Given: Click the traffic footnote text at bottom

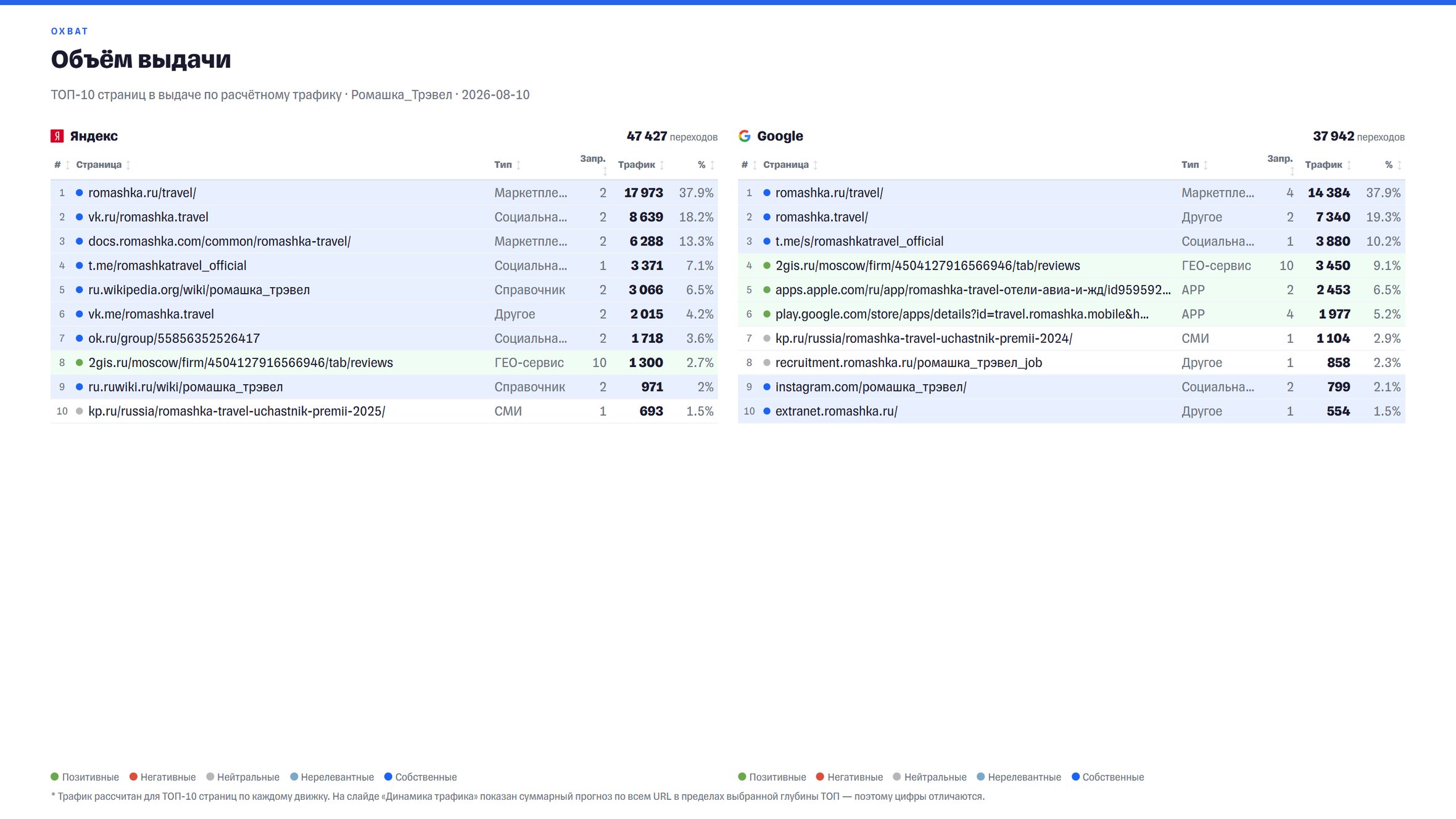Looking at the screenshot, I should (518, 797).
